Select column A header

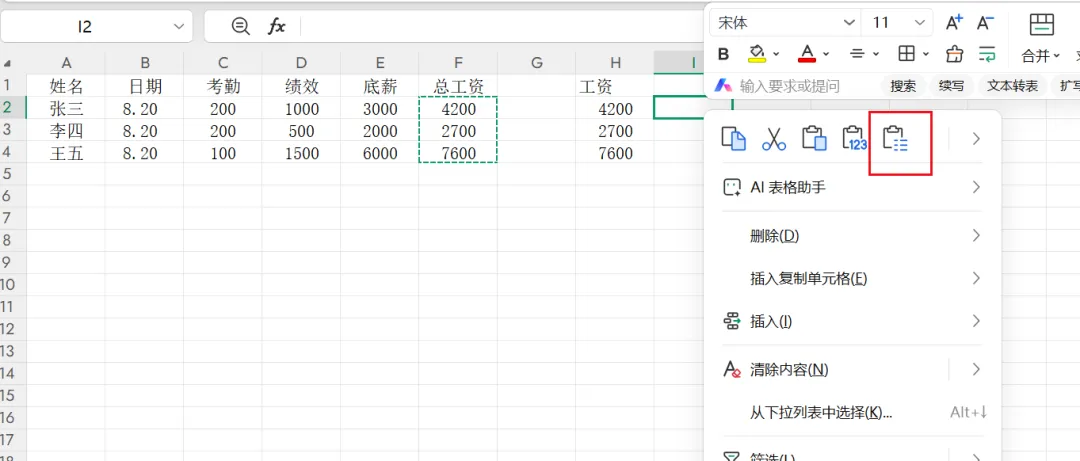(x=66, y=63)
